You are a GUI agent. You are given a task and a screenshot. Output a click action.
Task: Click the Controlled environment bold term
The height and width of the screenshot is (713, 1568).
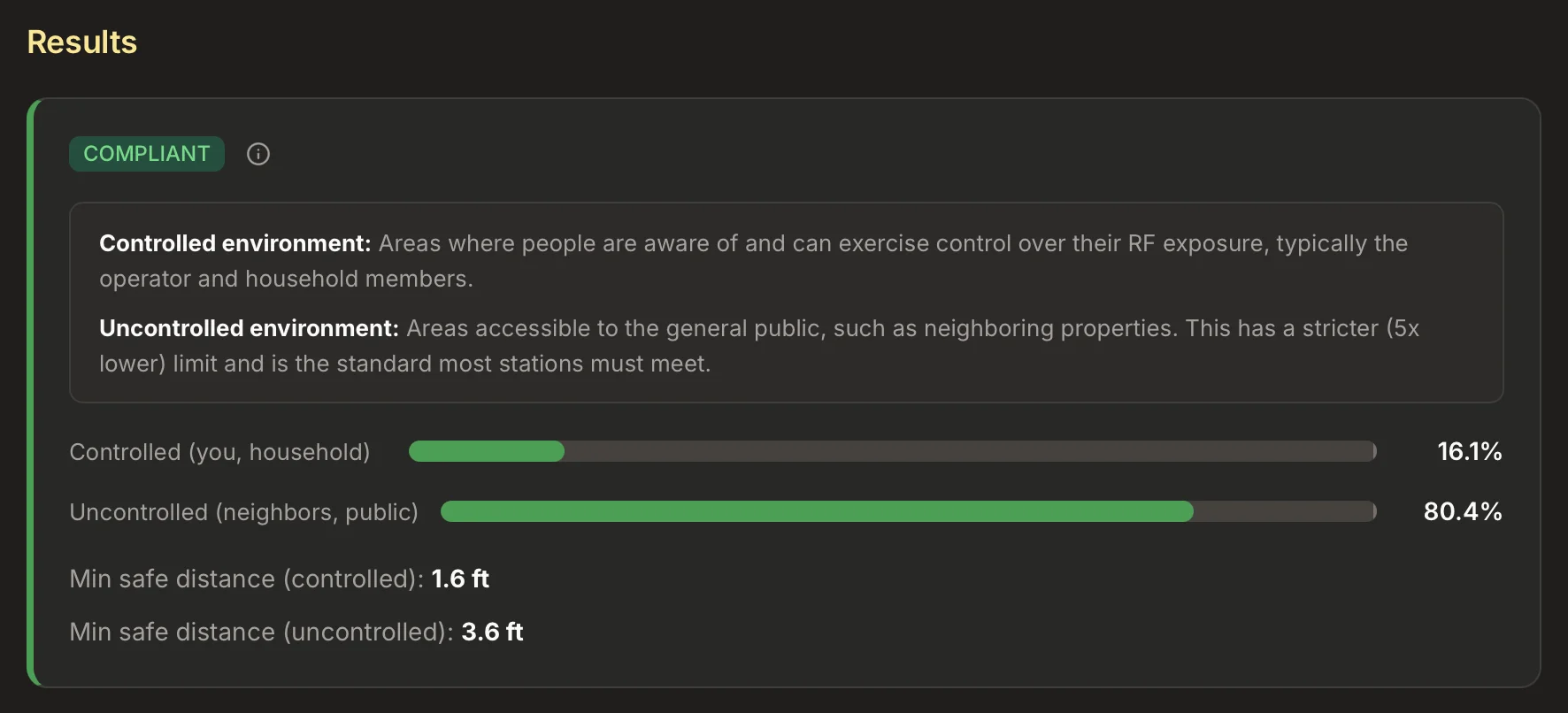coord(234,243)
